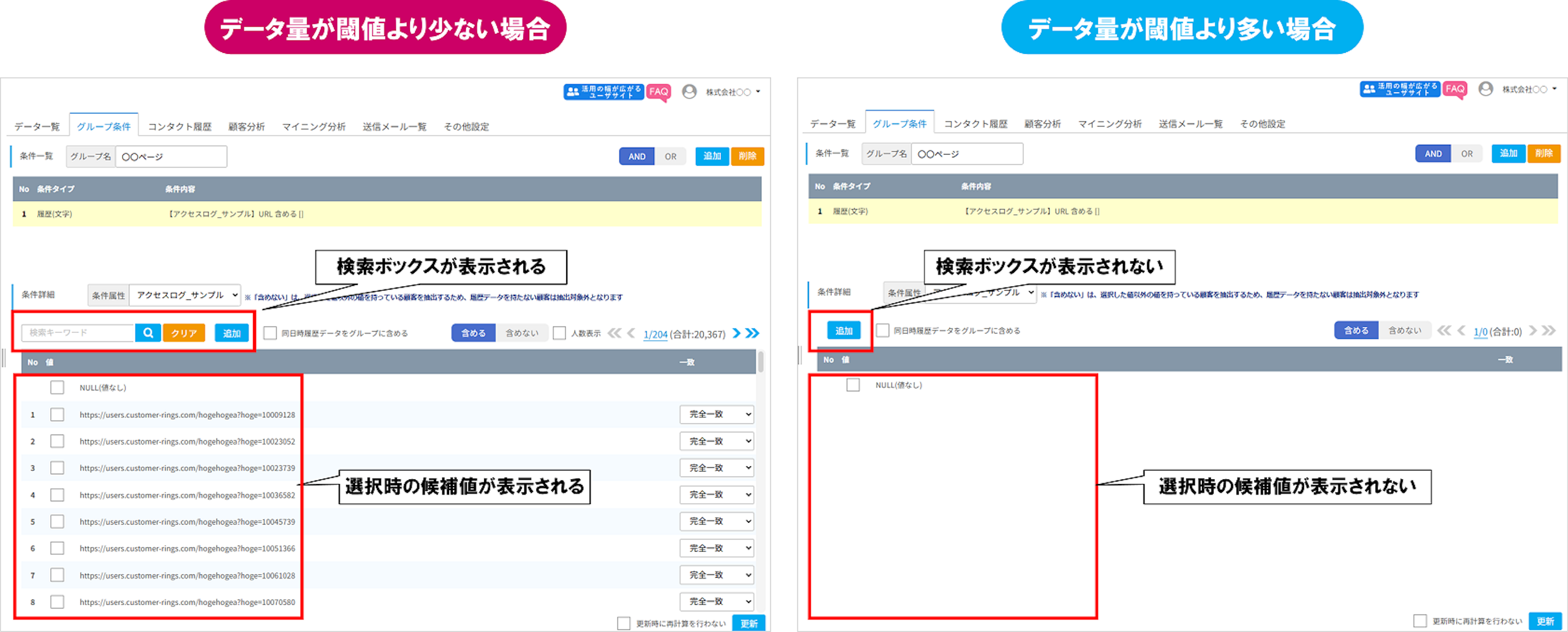
Task: Click 更新 button in right panel
Action: coord(1545,621)
